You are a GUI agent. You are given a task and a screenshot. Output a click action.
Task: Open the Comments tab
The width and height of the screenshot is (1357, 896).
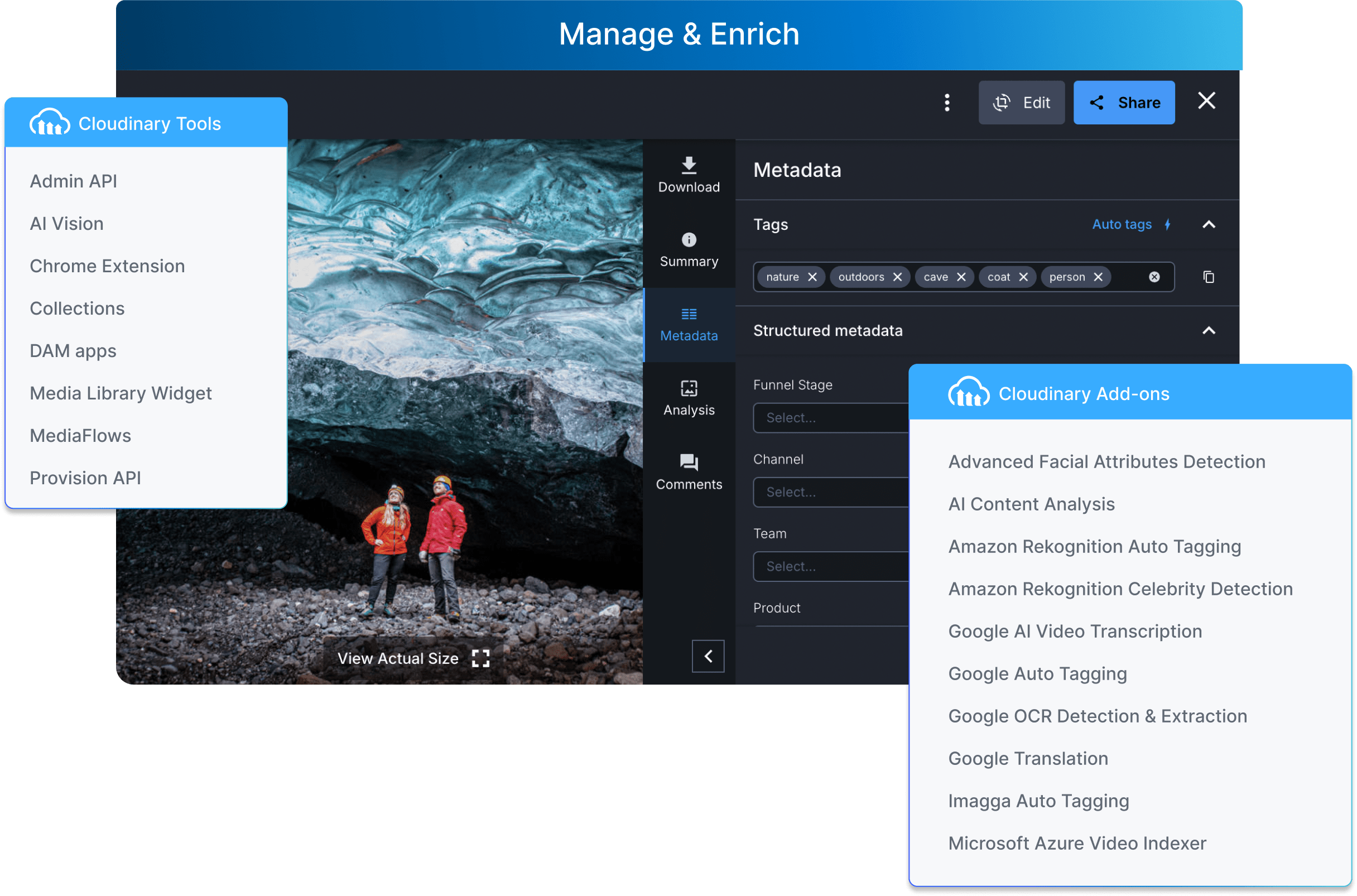point(689,473)
